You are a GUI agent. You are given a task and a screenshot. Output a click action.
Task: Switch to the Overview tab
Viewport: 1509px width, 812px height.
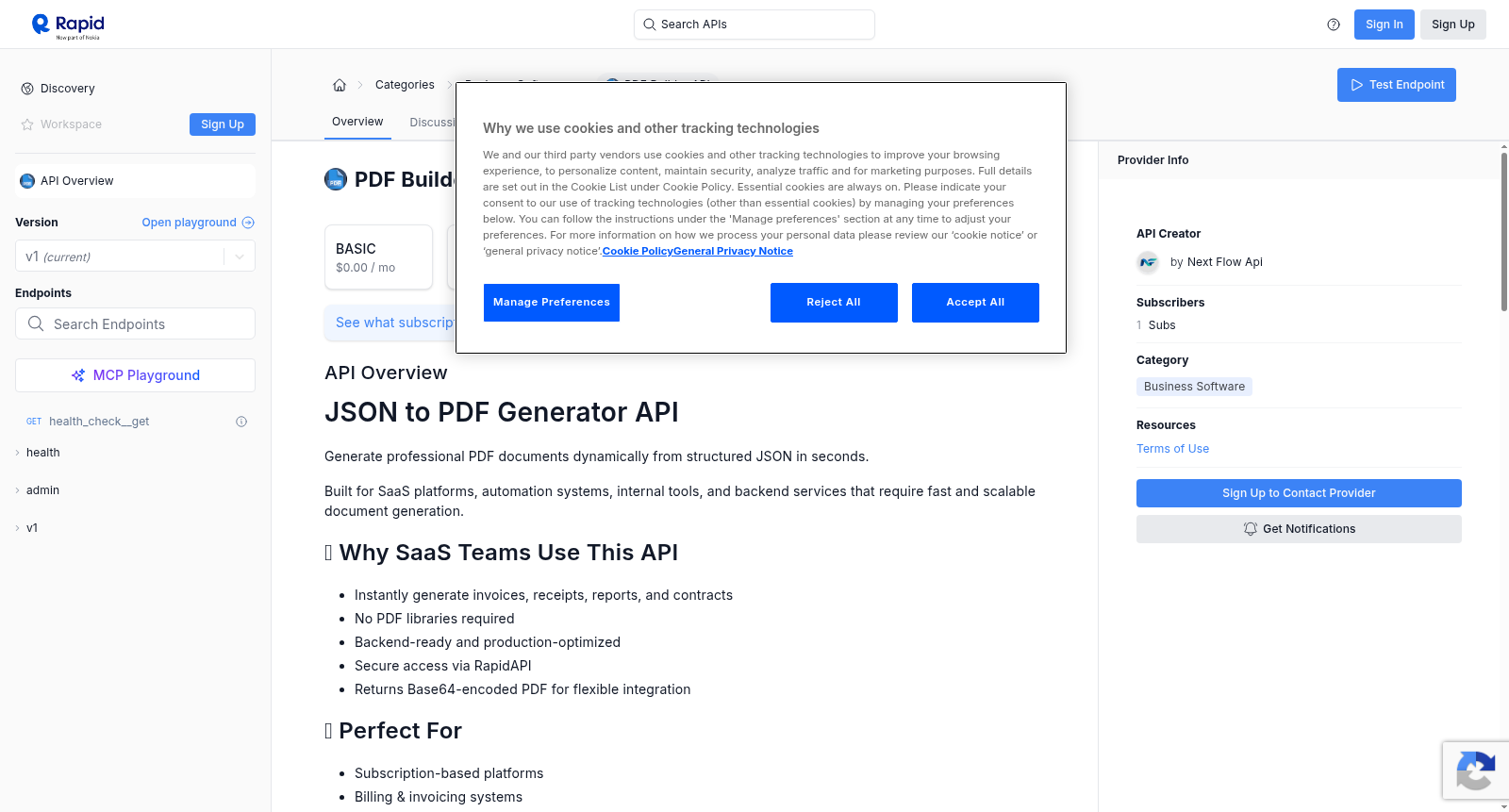[357, 122]
